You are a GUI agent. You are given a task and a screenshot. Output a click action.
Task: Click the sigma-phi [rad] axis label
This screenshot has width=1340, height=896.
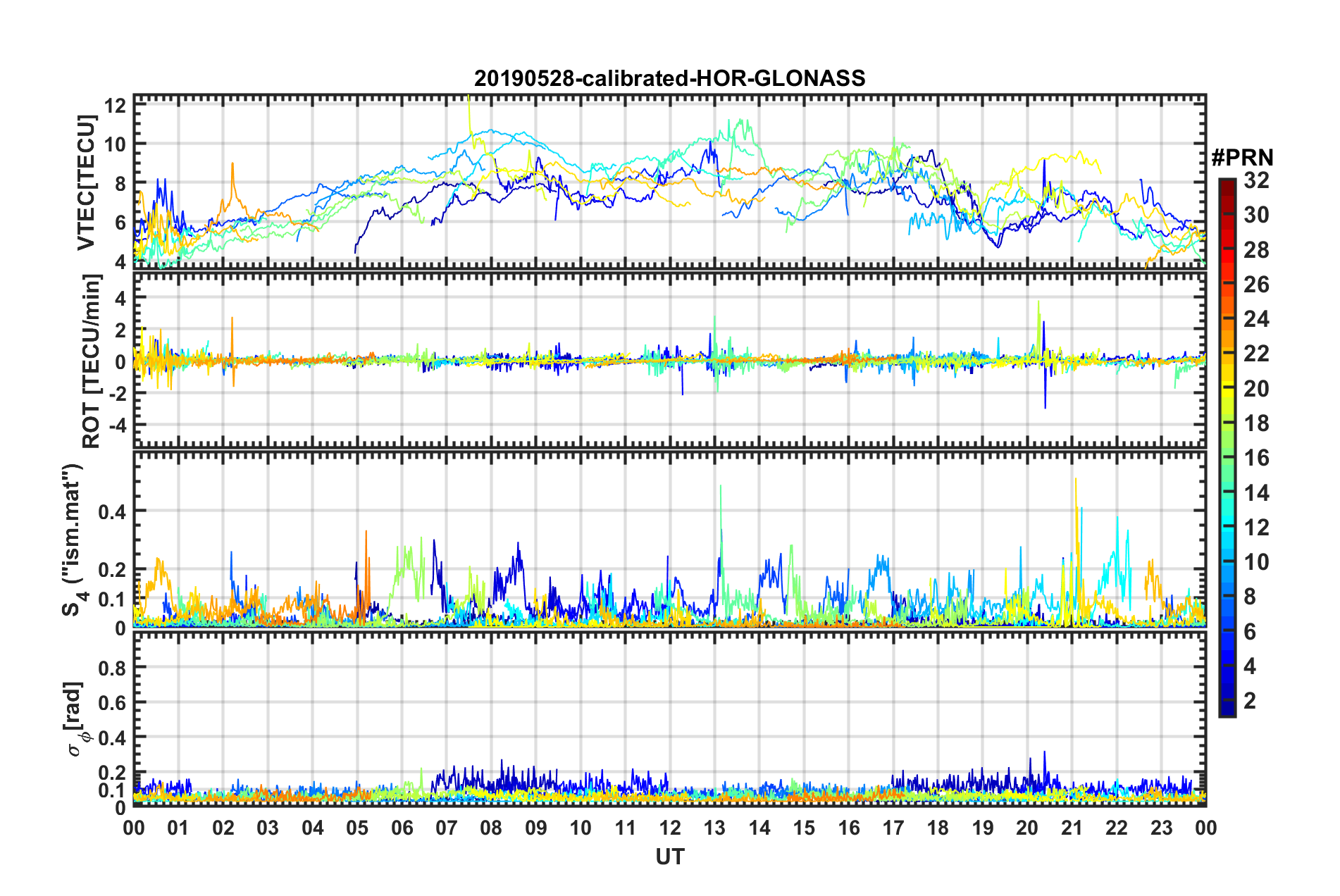[x=75, y=718]
